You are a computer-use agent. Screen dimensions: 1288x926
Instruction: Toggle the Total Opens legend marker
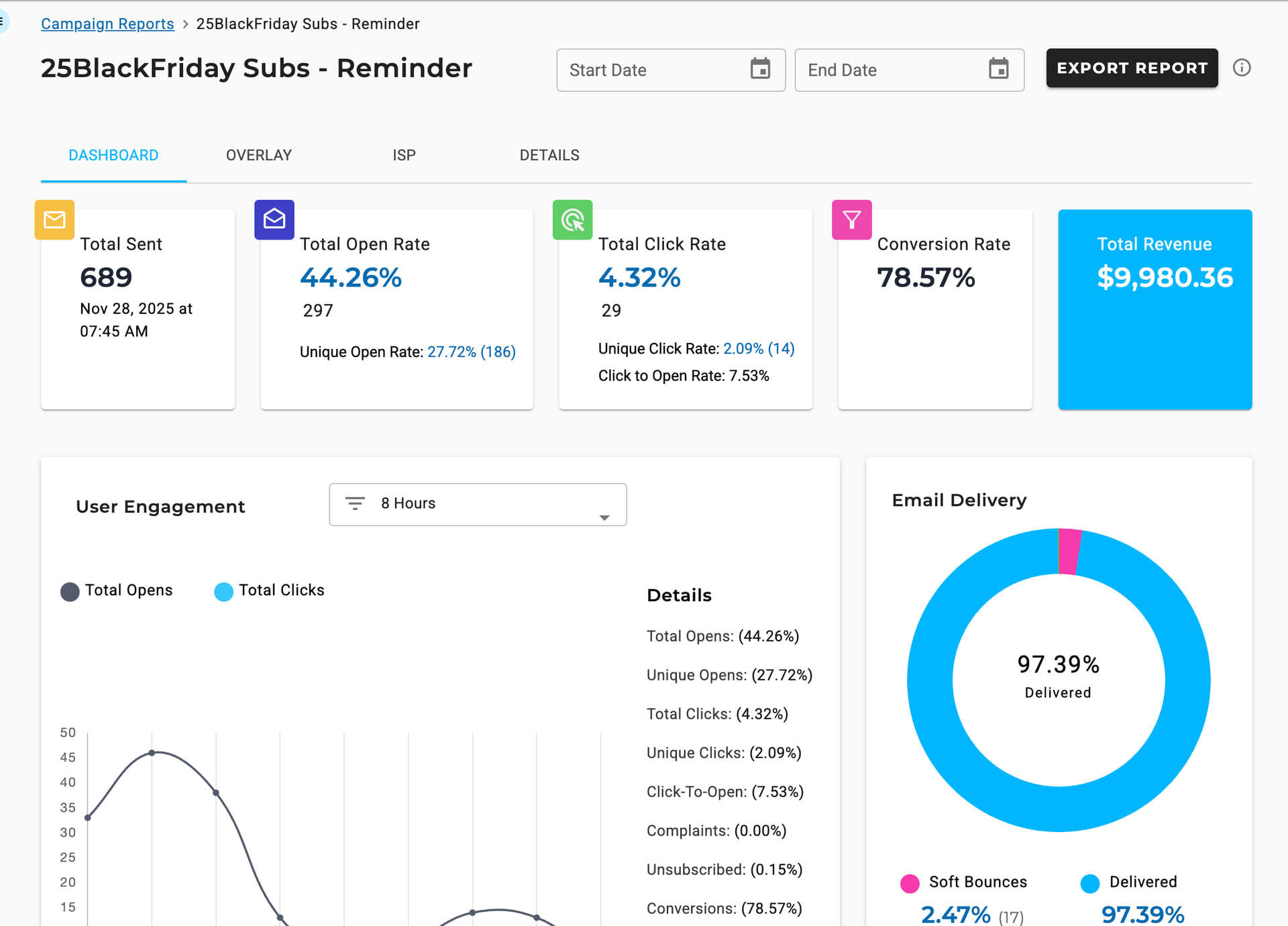point(70,591)
